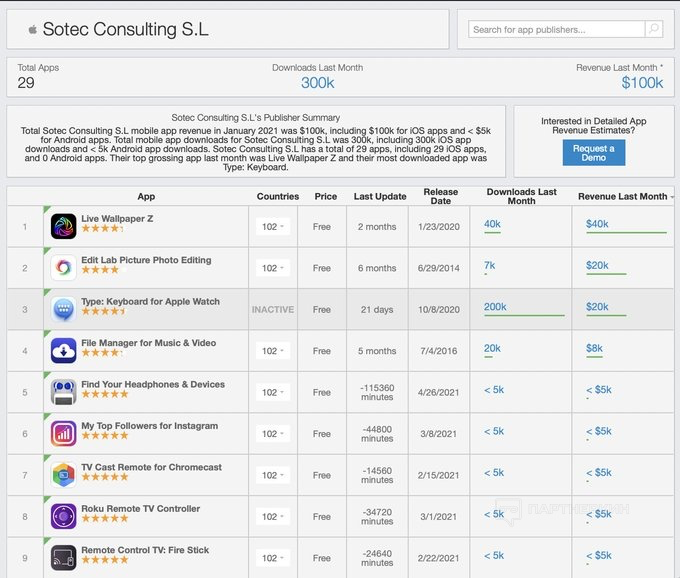680x578 pixels.
Task: Sort by the Countries column header
Action: (x=278, y=196)
